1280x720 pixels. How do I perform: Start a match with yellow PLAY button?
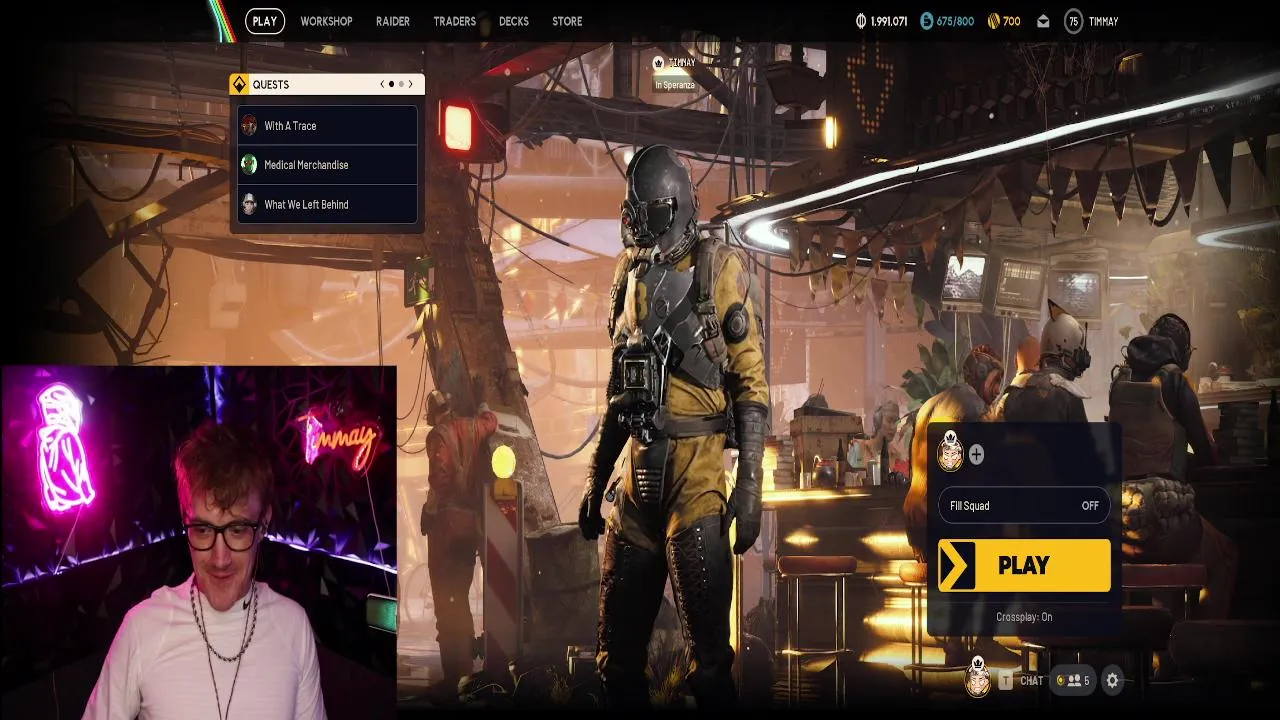tap(1024, 565)
